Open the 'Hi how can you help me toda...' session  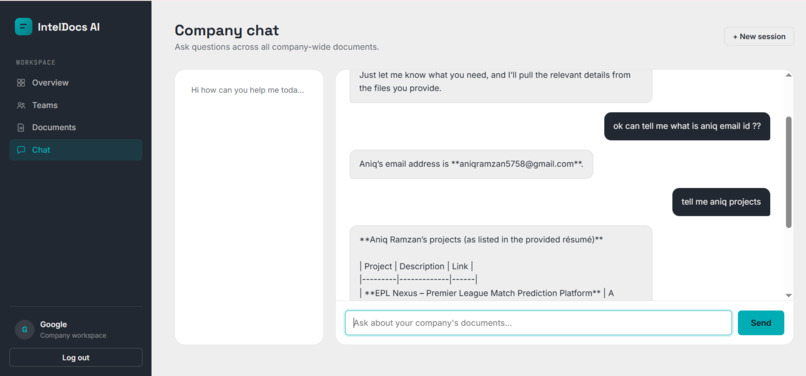[248, 91]
